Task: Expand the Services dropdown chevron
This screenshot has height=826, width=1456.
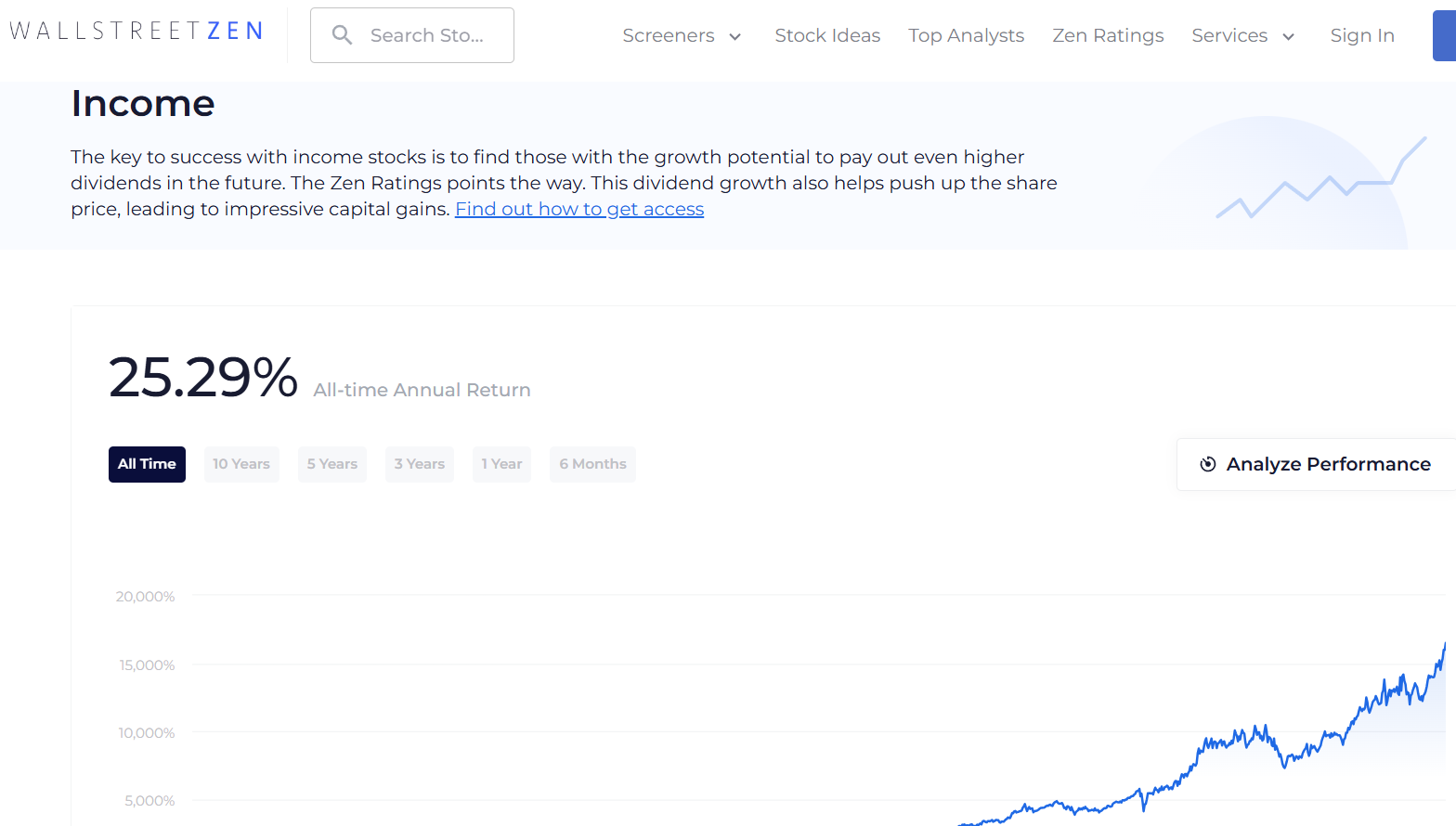Action: [1288, 37]
